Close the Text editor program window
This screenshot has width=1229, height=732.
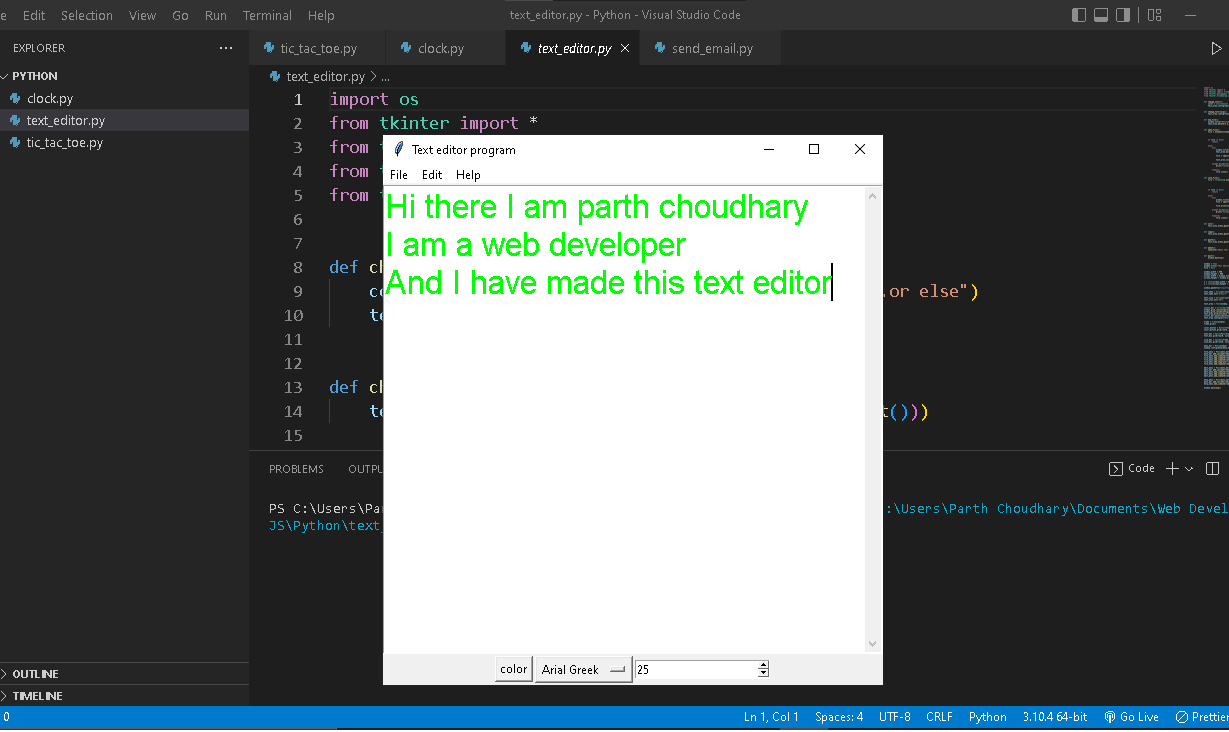[860, 149]
